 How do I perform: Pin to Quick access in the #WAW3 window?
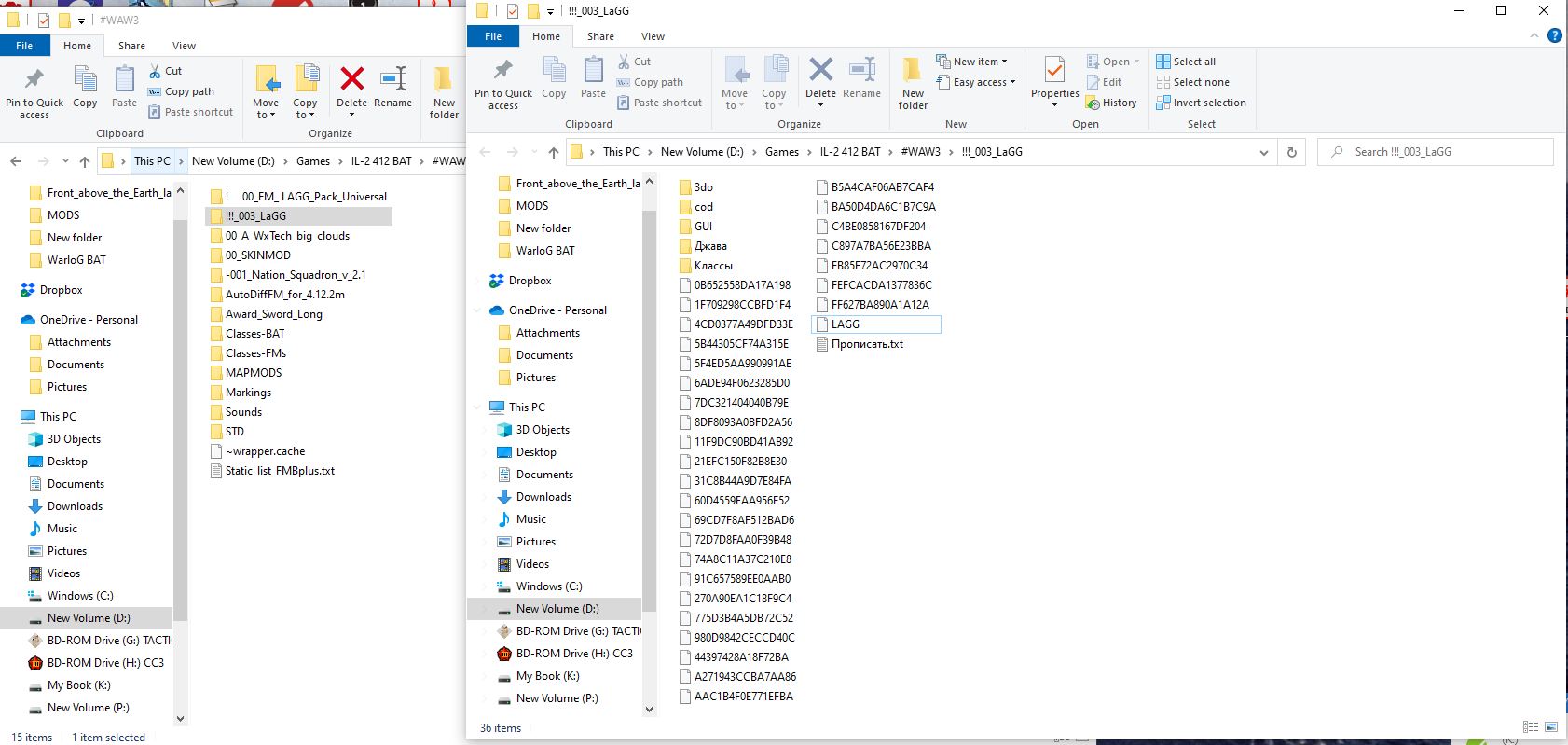tap(34, 93)
